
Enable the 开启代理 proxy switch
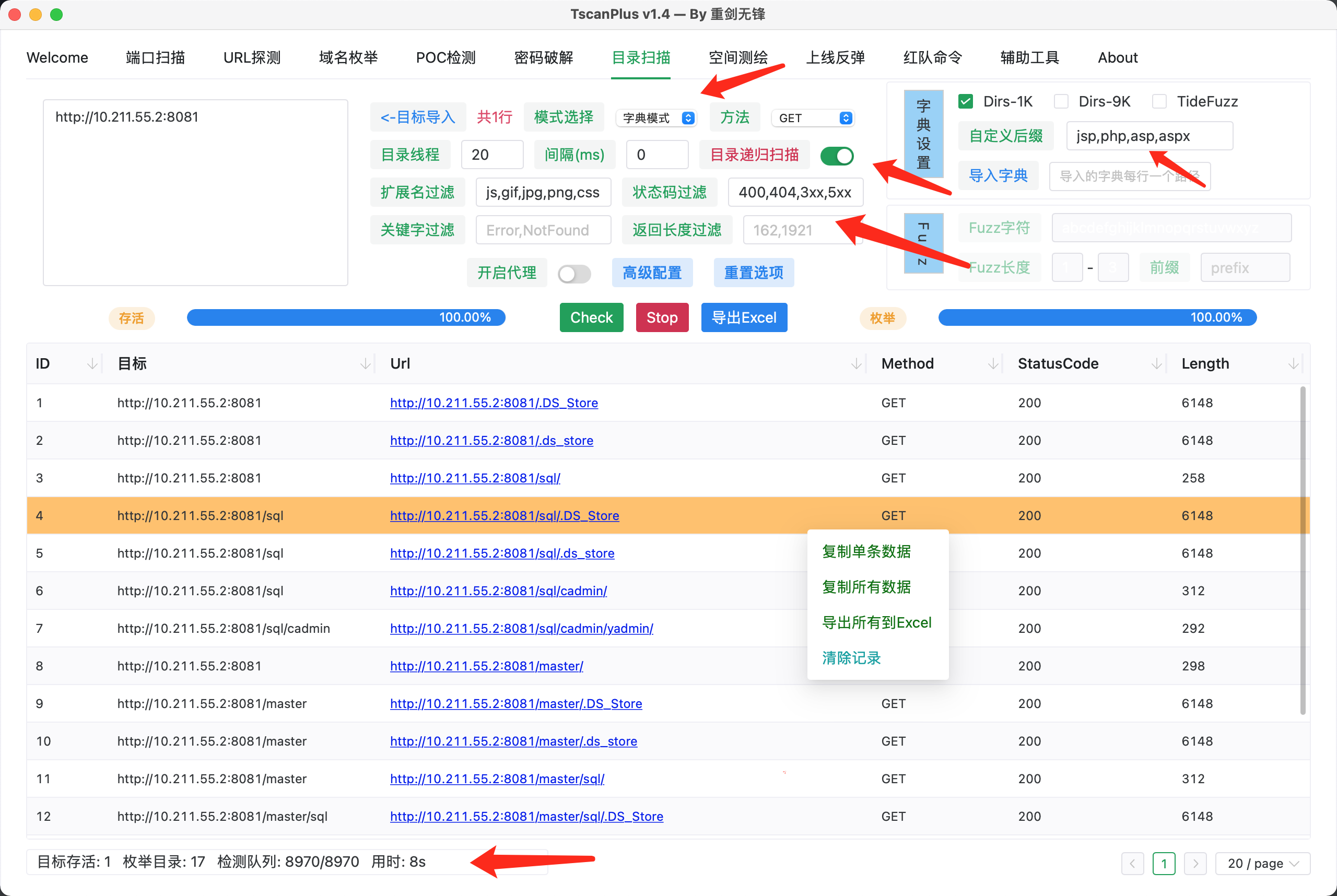coord(574,274)
